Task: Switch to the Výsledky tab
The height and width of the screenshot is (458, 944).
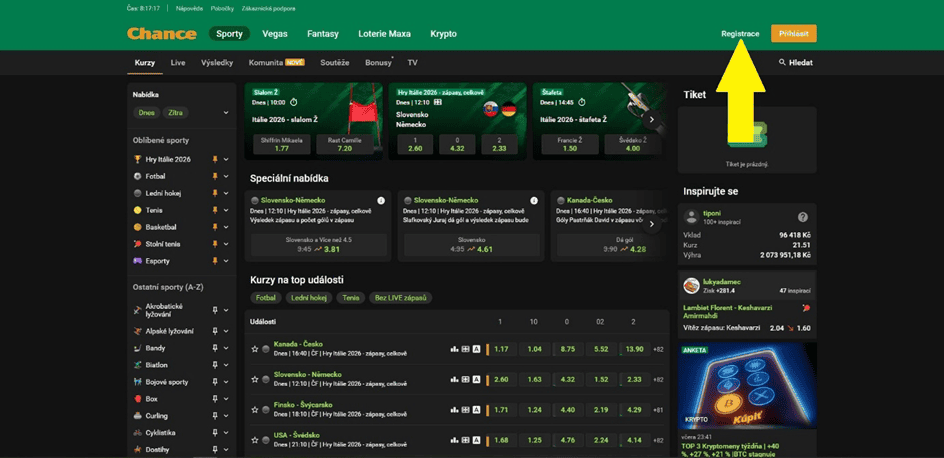Action: (217, 63)
